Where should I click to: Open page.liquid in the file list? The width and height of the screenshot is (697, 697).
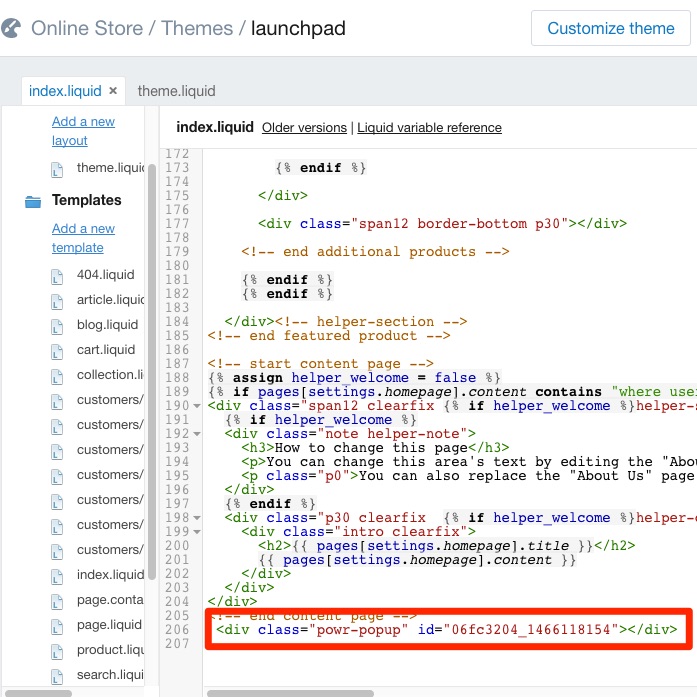pyautogui.click(x=109, y=625)
